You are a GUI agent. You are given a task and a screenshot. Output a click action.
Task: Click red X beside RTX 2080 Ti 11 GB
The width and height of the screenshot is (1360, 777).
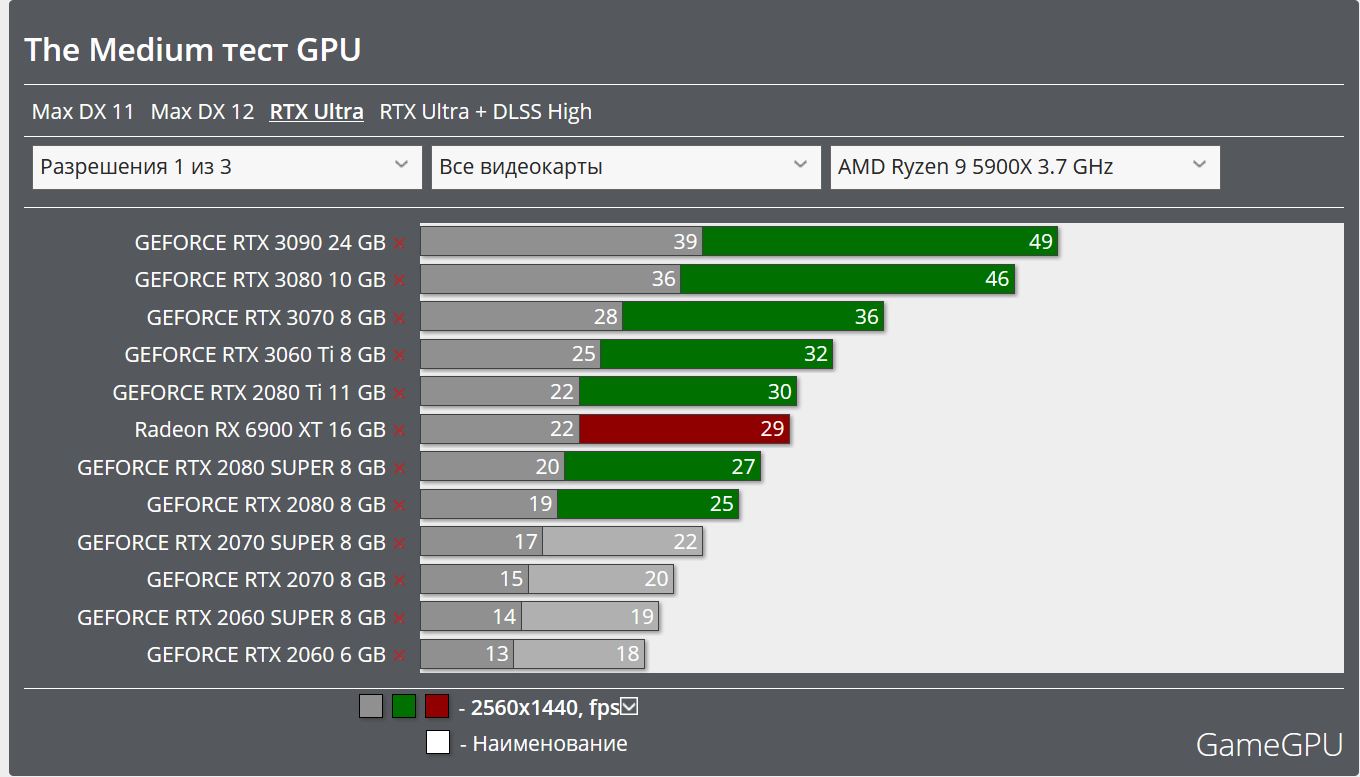point(399,393)
